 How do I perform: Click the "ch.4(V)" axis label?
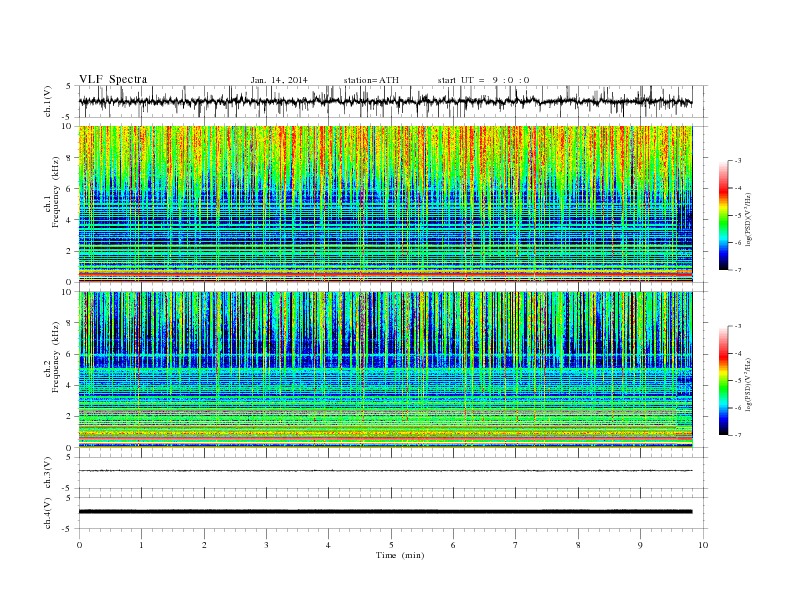pyautogui.click(x=48, y=513)
